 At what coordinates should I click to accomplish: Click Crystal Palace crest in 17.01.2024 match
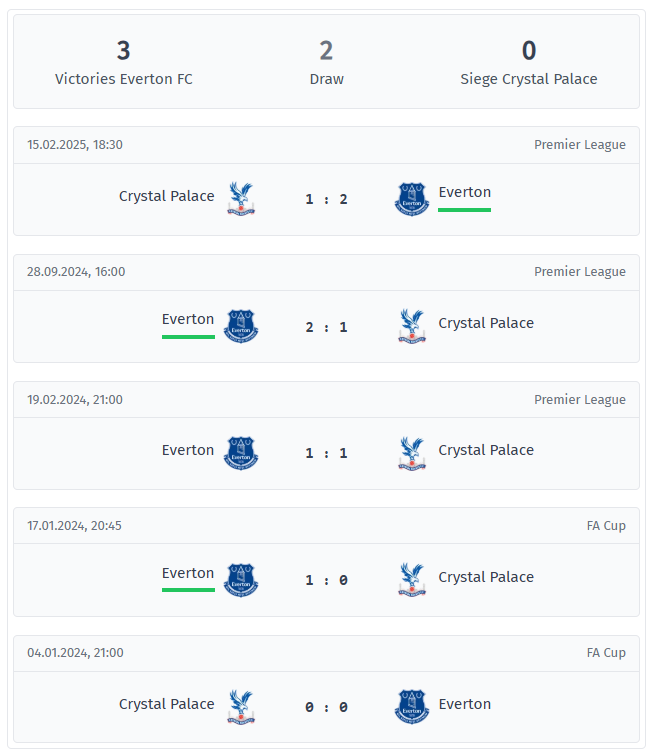click(412, 580)
